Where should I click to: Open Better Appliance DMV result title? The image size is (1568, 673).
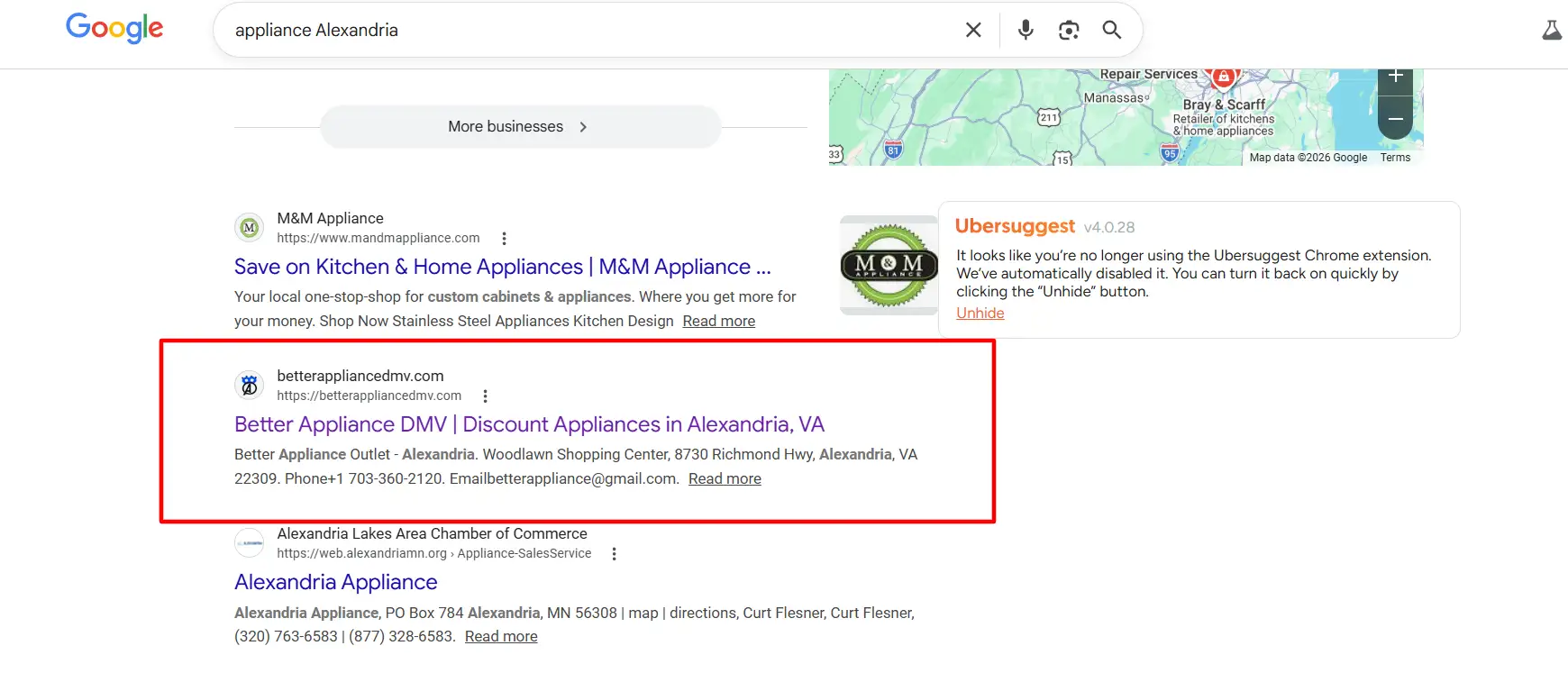tap(529, 424)
